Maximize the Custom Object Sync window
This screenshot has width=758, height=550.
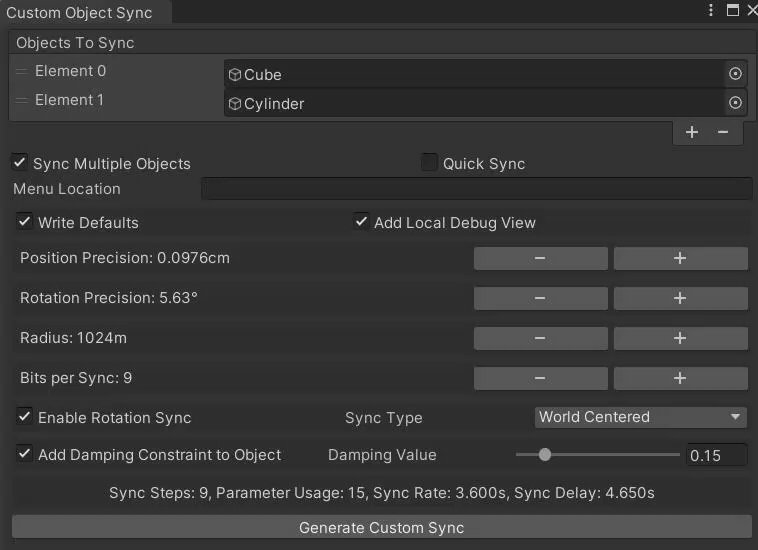(732, 10)
